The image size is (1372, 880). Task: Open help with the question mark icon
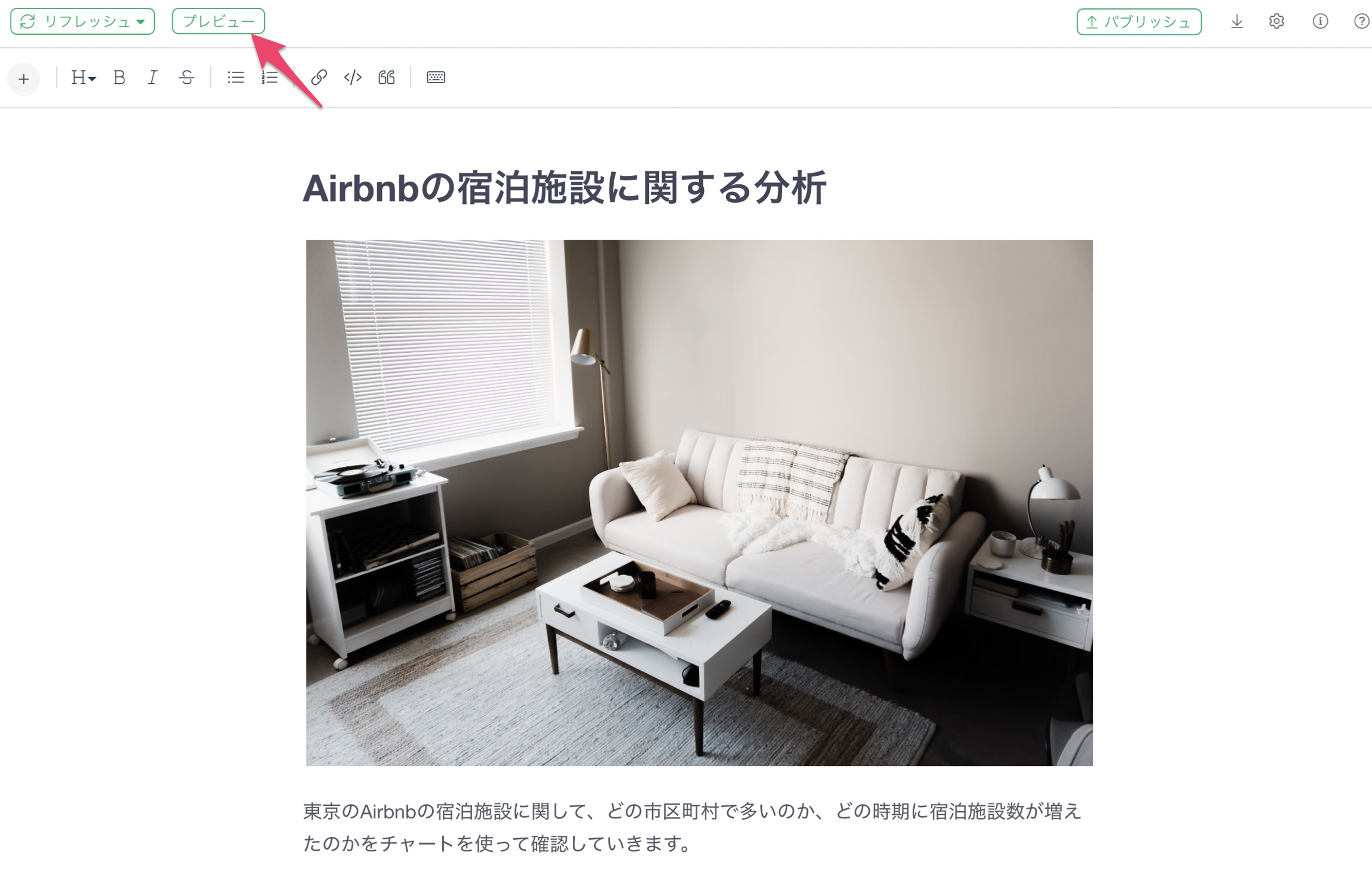coord(1361,22)
